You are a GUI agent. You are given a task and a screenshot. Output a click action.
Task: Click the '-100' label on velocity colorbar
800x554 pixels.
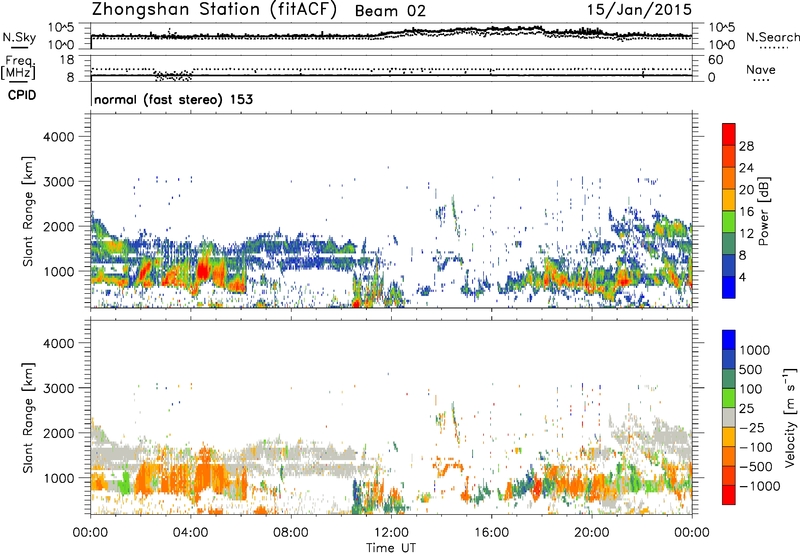(756, 447)
